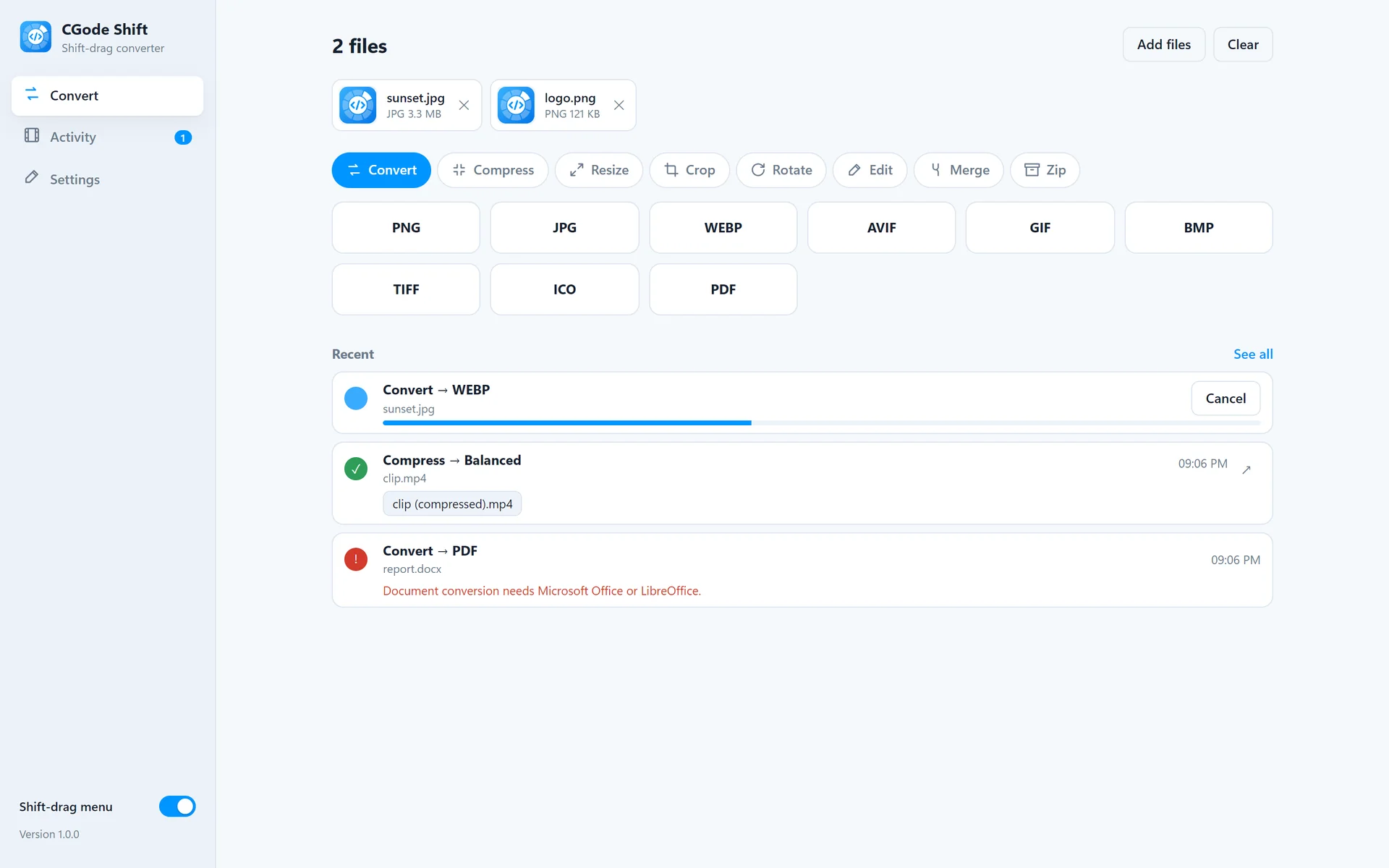The height and width of the screenshot is (868, 1389).
Task: Click the Add files button
Action: pos(1164,45)
